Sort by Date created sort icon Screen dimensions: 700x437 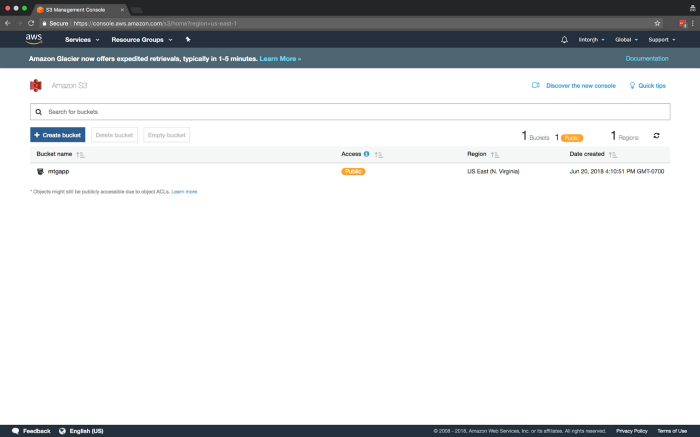tap(612, 154)
